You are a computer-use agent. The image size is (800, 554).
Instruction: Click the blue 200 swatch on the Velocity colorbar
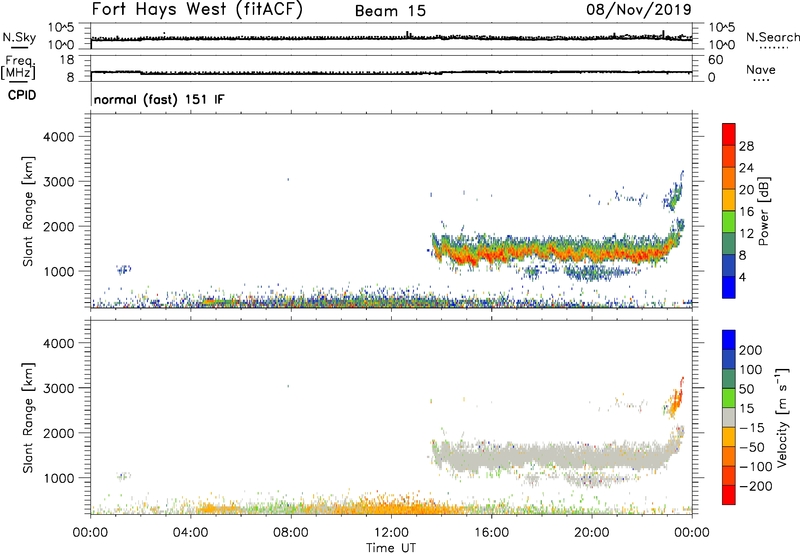[x=729, y=340]
